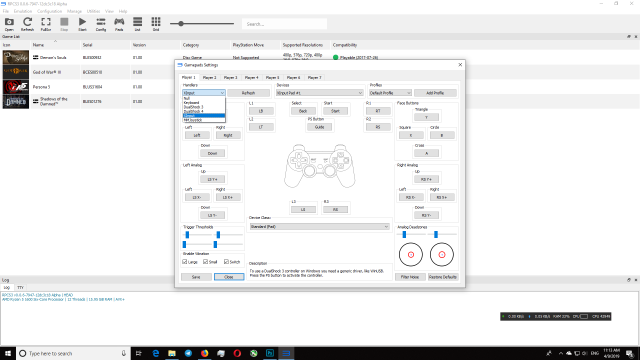Click the Save button in Gamepads Settings
The width and height of the screenshot is (640, 360).
tap(196, 277)
